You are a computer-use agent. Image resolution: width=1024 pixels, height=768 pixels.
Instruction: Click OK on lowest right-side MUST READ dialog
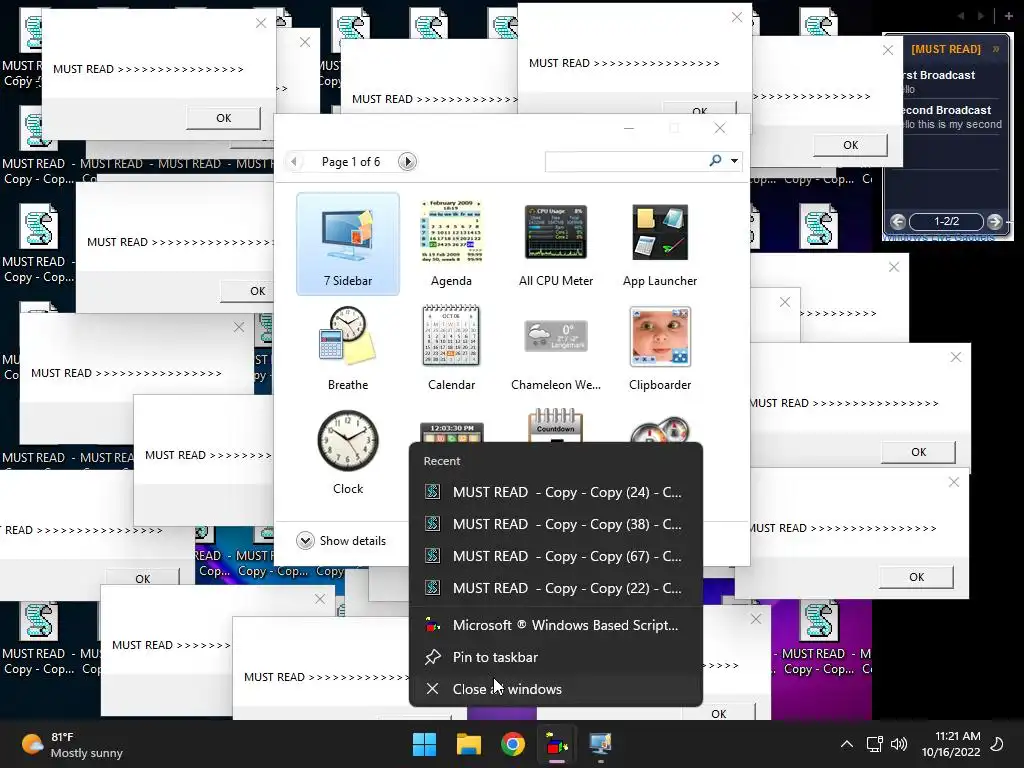tap(916, 577)
